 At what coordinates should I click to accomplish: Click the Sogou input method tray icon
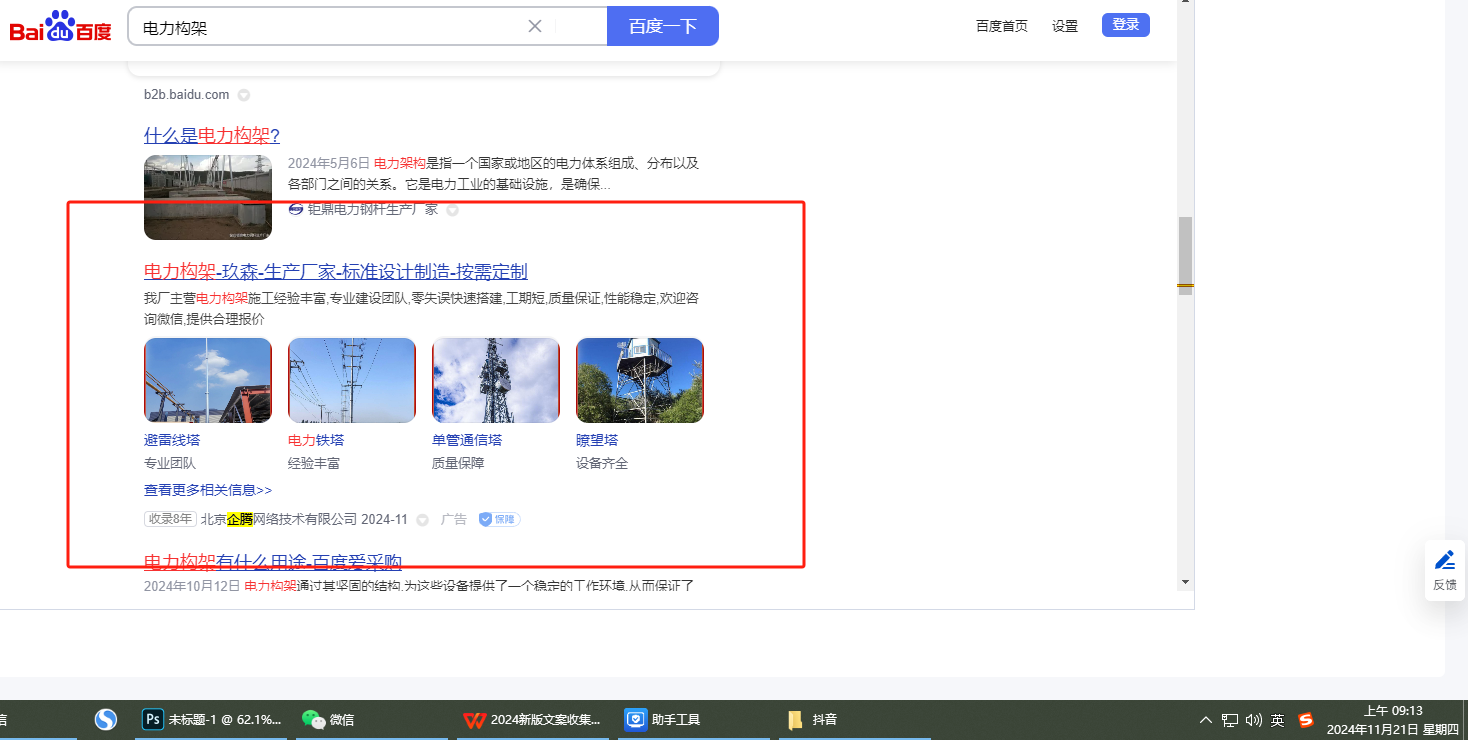[x=1305, y=719]
